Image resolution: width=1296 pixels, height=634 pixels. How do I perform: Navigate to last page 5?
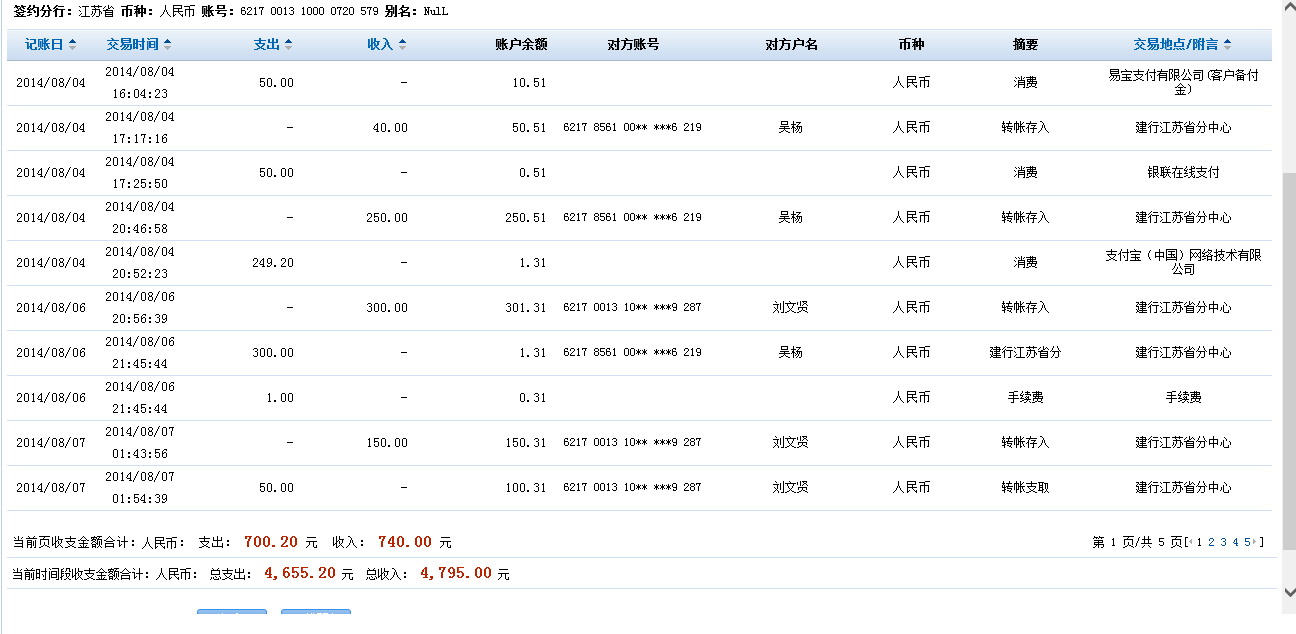(x=1245, y=542)
